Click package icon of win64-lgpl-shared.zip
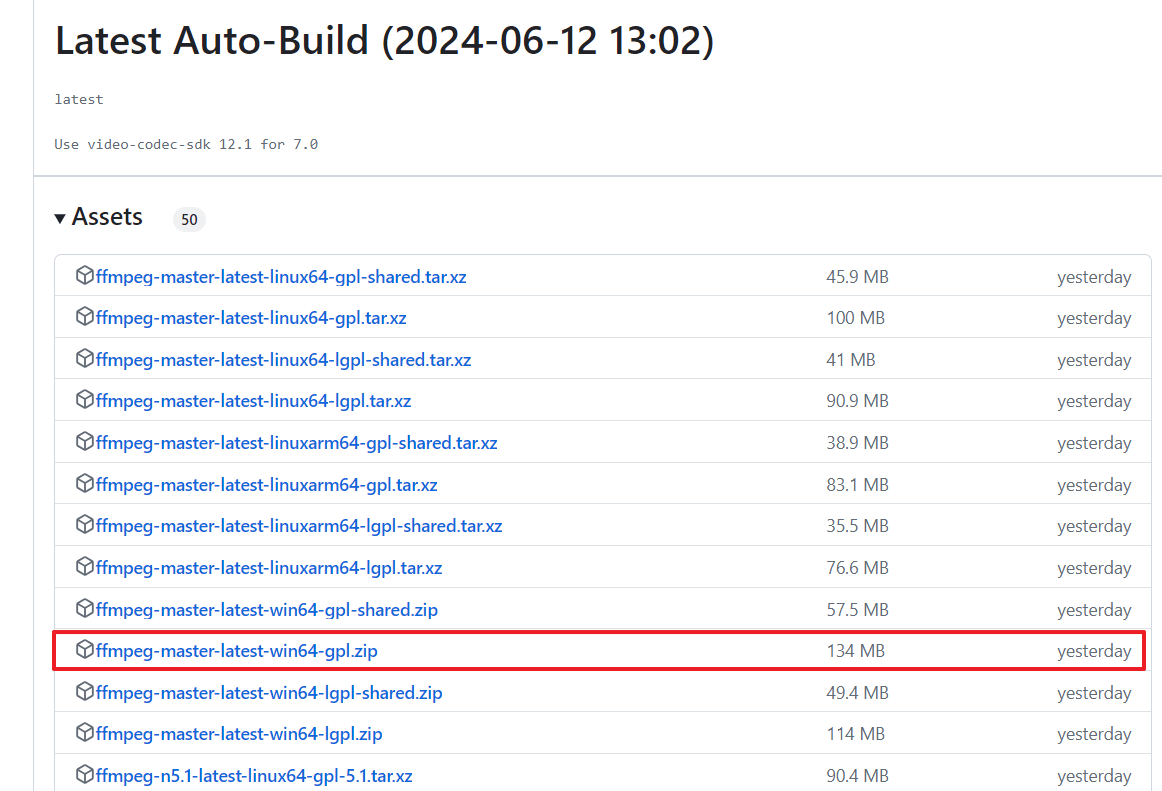Viewport: 1162px width, 791px height. tap(84, 691)
